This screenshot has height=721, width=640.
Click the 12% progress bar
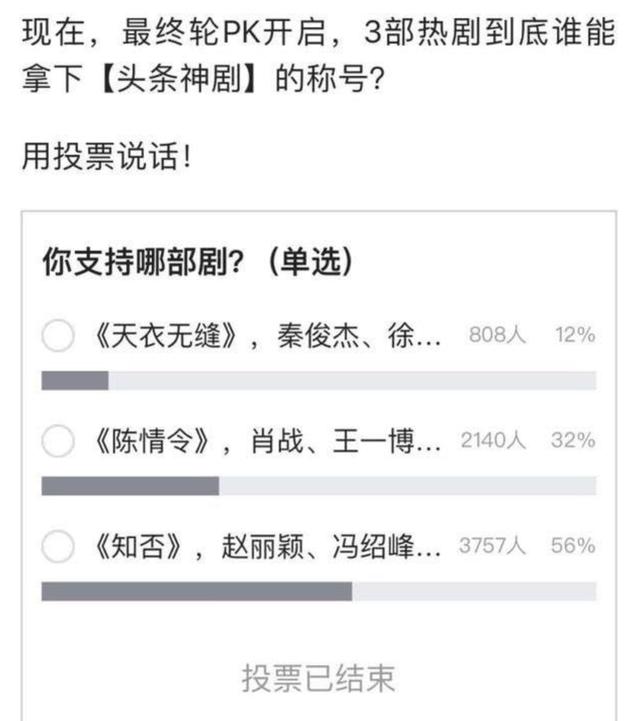(319, 381)
